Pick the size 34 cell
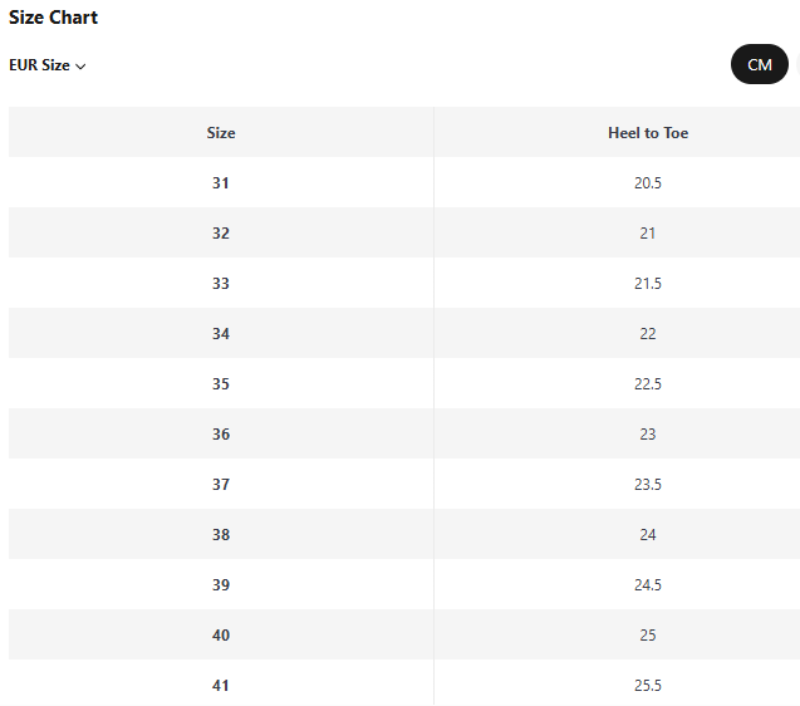The width and height of the screenshot is (800, 706). pos(221,334)
